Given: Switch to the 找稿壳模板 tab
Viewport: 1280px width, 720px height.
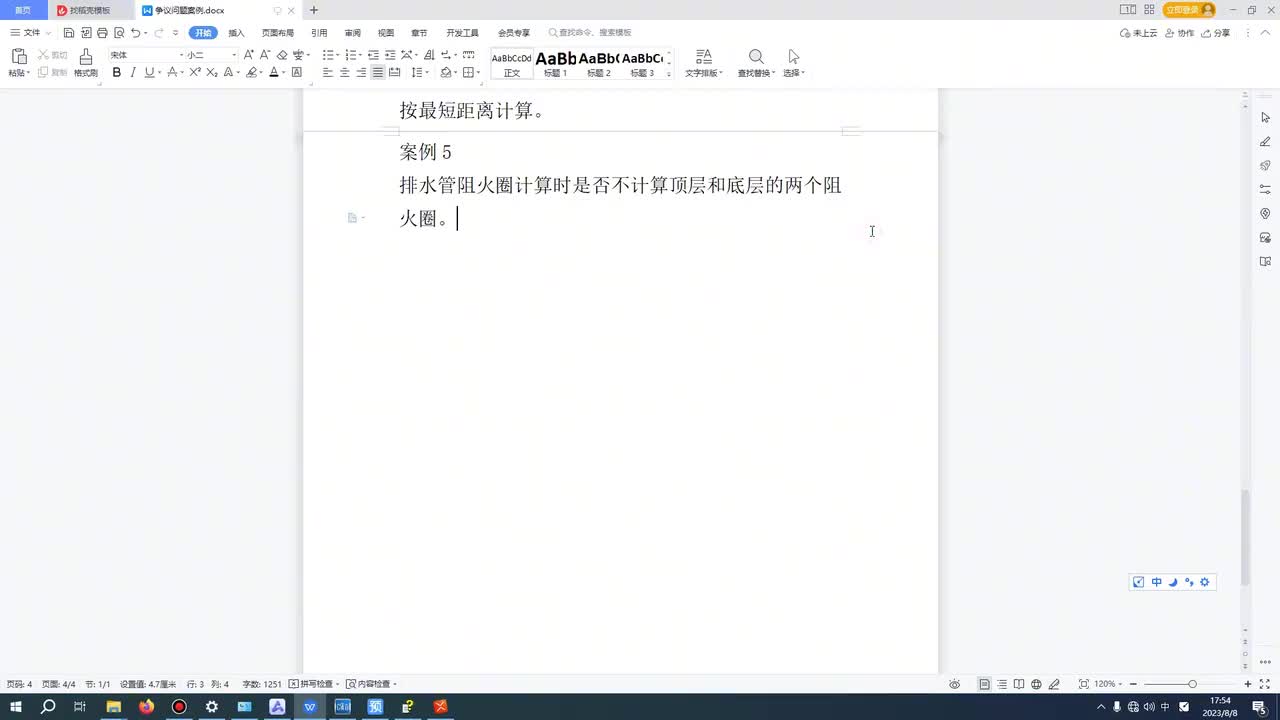Looking at the screenshot, I should click(x=90, y=10).
